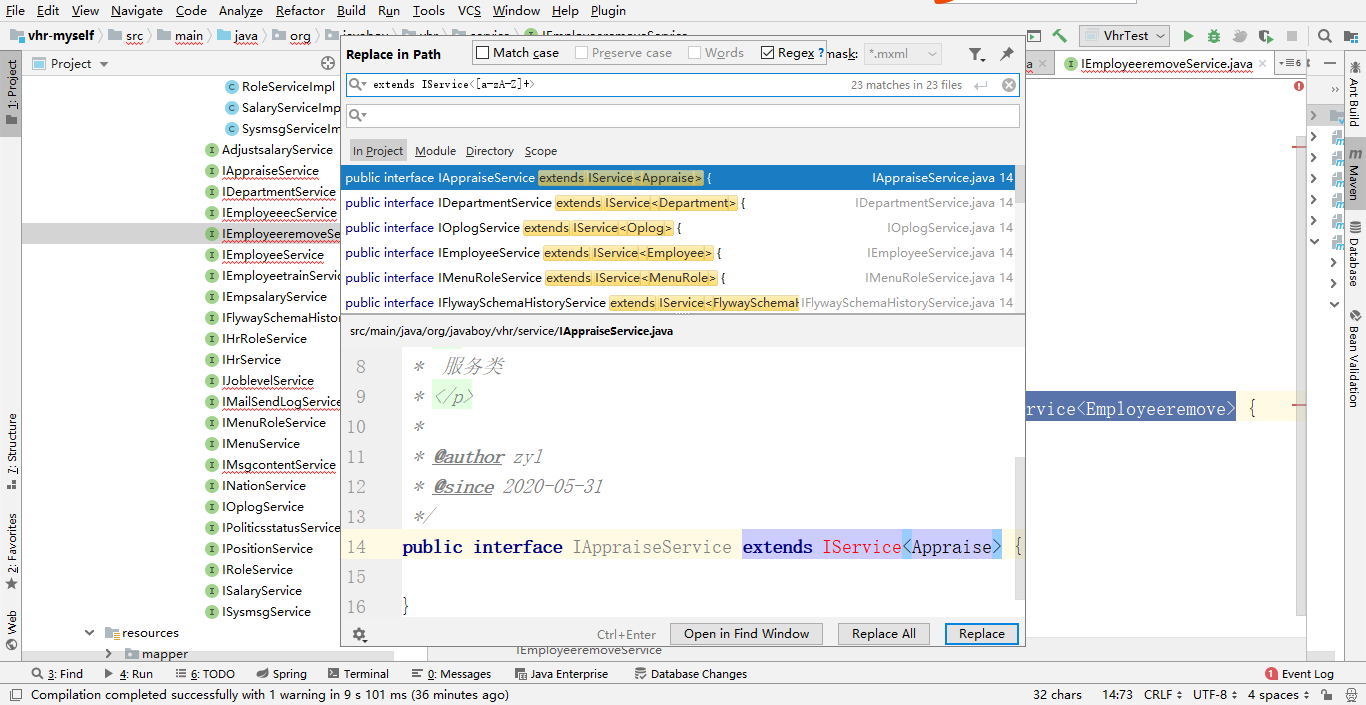Open the Refactor menu

tap(301, 11)
